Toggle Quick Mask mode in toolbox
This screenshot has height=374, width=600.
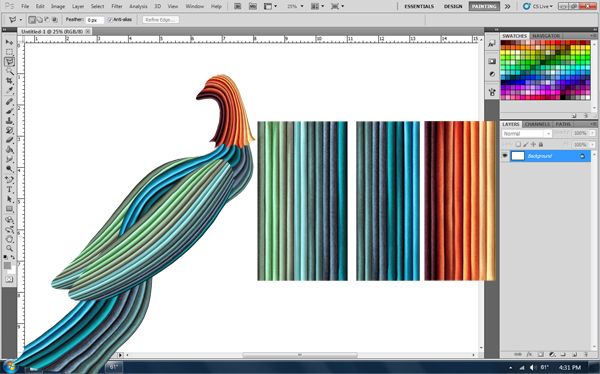coord(9,279)
